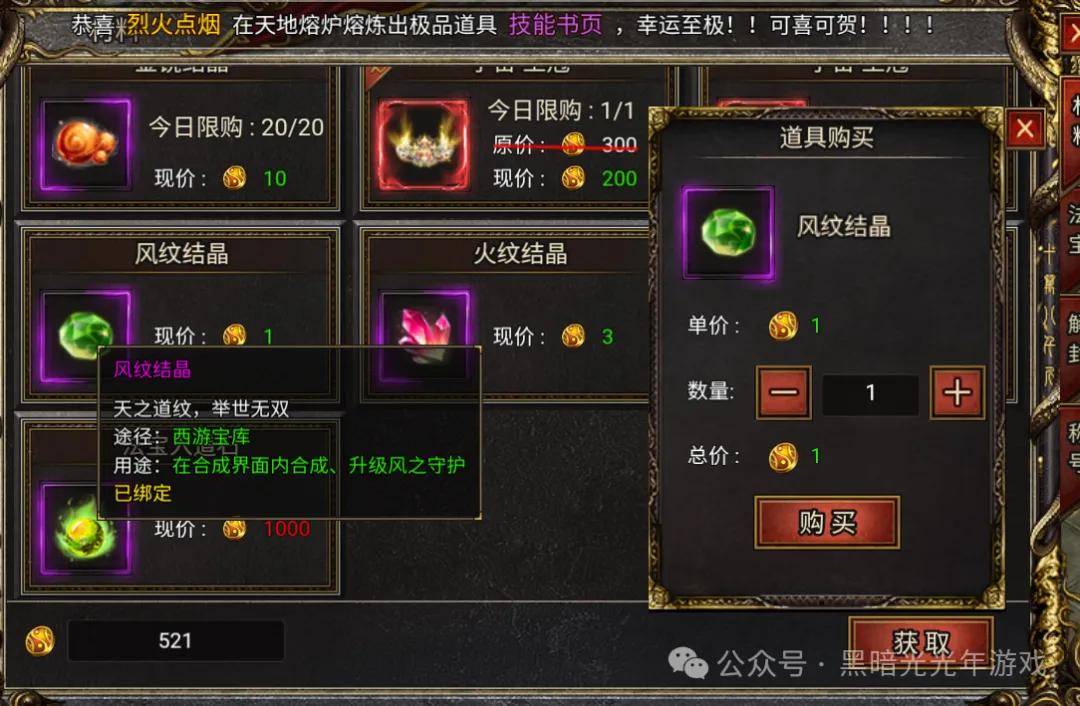Increase quantity with the plus button
Image resolution: width=1080 pixels, height=706 pixels.
pyautogui.click(x=957, y=393)
